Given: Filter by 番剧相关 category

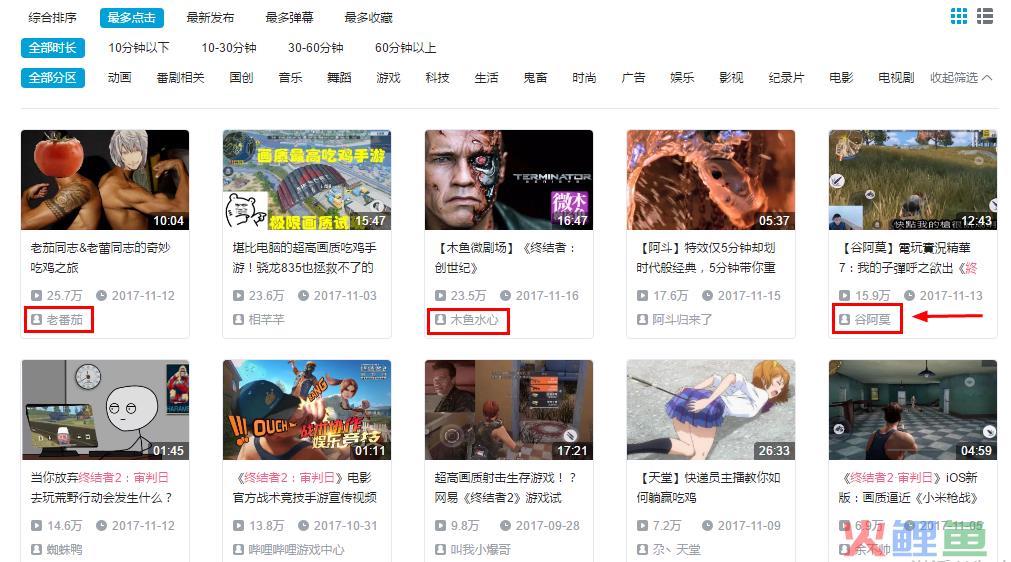Looking at the screenshot, I should [181, 78].
